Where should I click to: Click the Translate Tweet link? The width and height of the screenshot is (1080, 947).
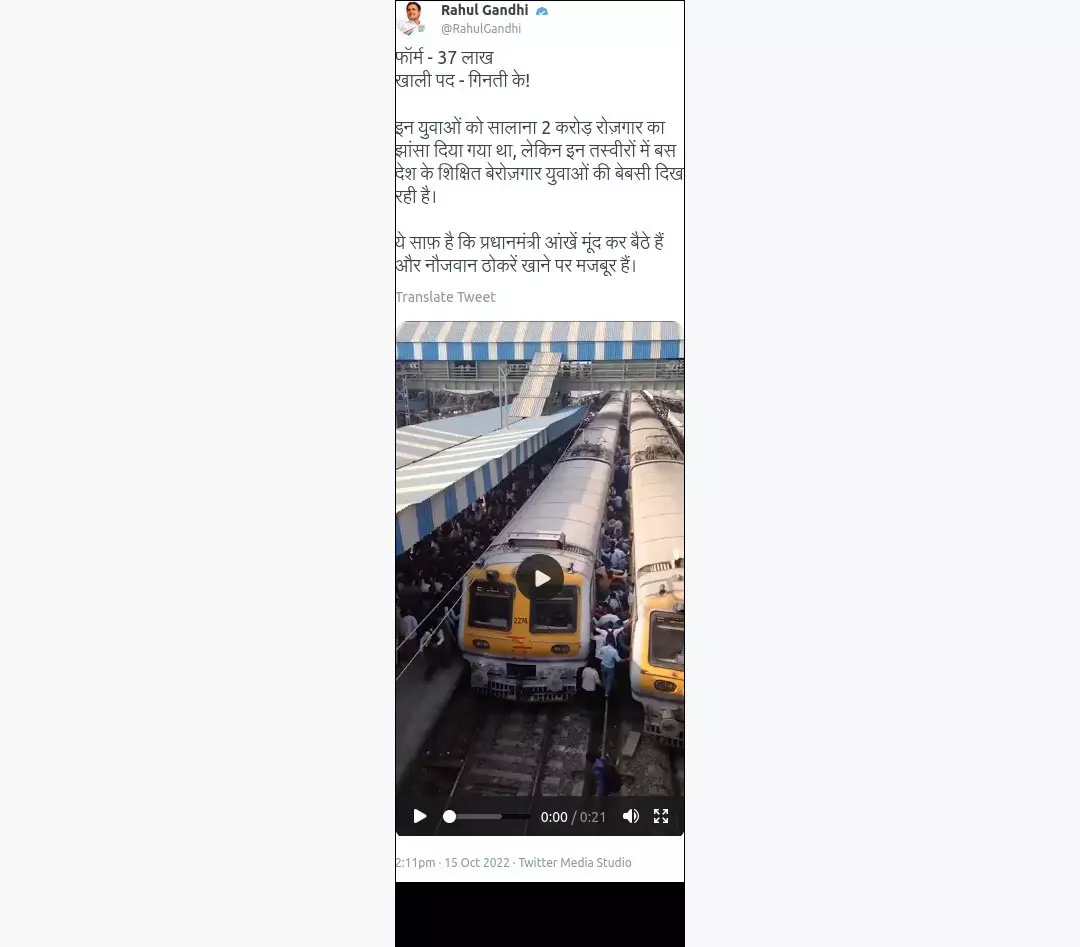(x=446, y=297)
